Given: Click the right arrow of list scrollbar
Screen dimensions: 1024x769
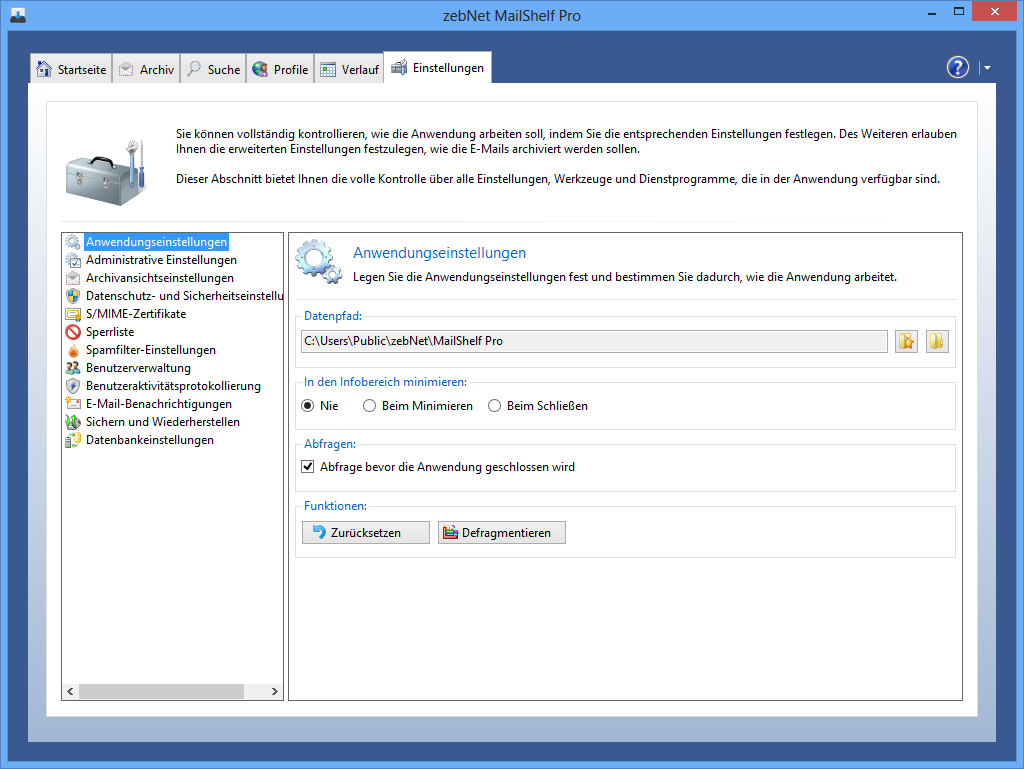Looking at the screenshot, I should pos(274,691).
